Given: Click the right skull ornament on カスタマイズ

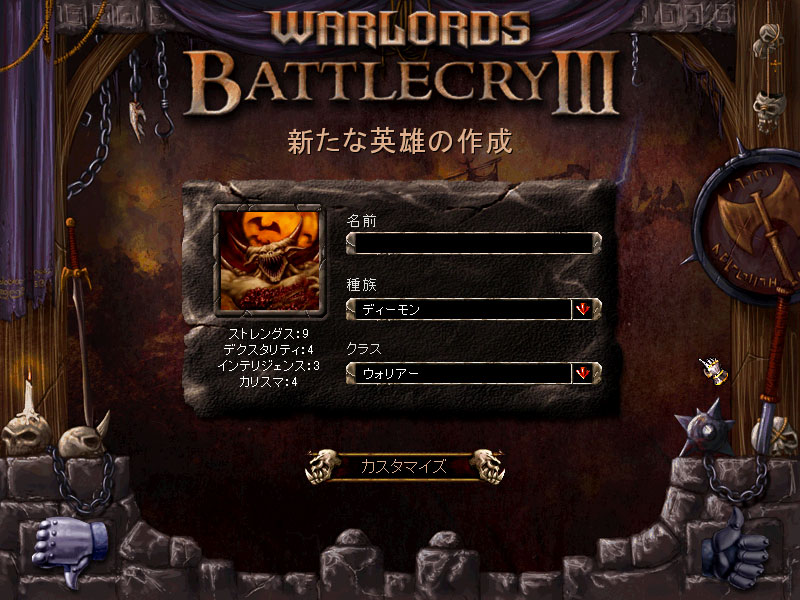Looking at the screenshot, I should (488, 466).
